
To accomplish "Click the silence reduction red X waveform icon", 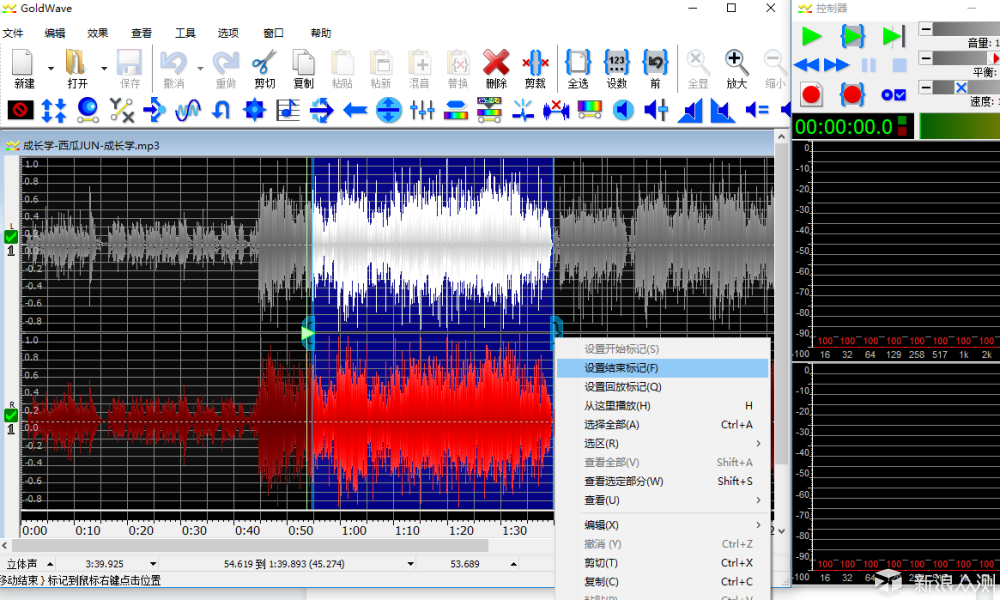I will (x=556, y=110).
